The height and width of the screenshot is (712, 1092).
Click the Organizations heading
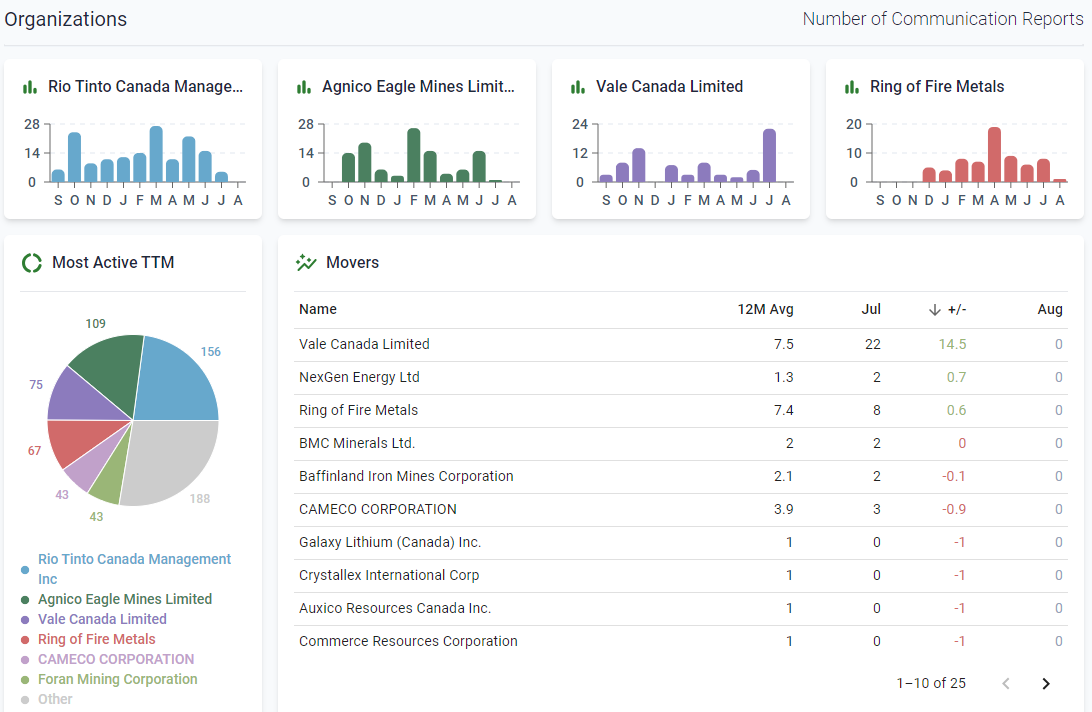pos(65,19)
